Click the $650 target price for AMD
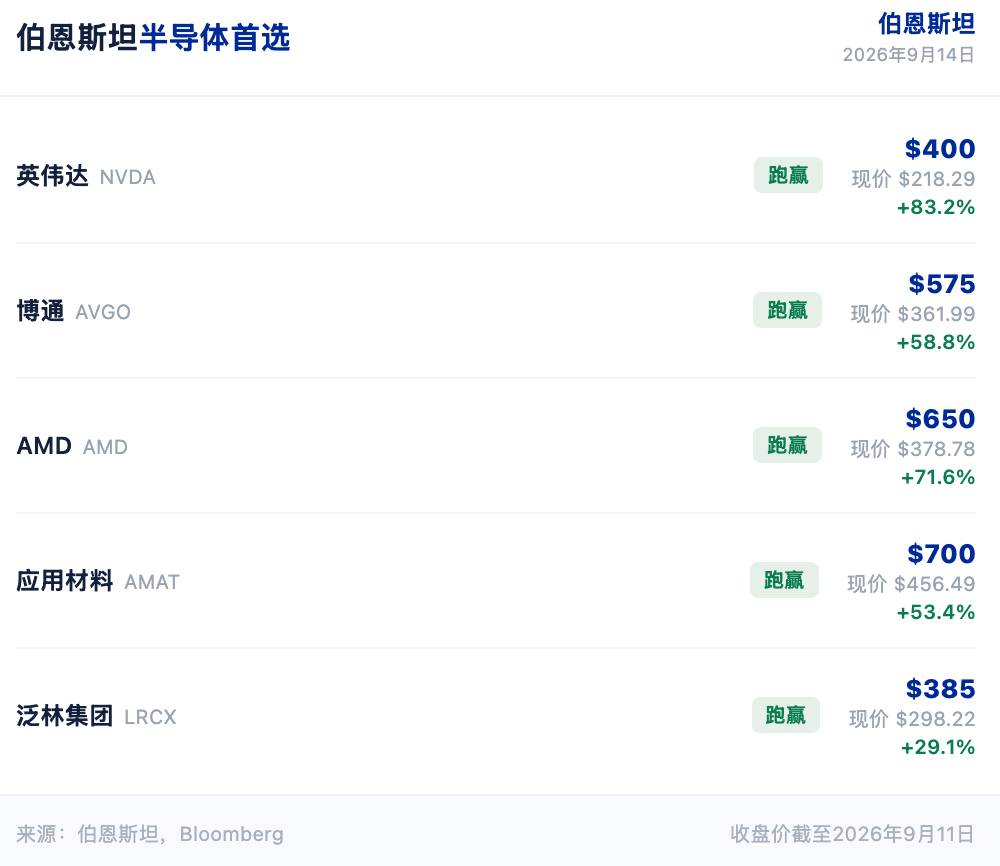The width and height of the screenshot is (1000, 866). 941,419
